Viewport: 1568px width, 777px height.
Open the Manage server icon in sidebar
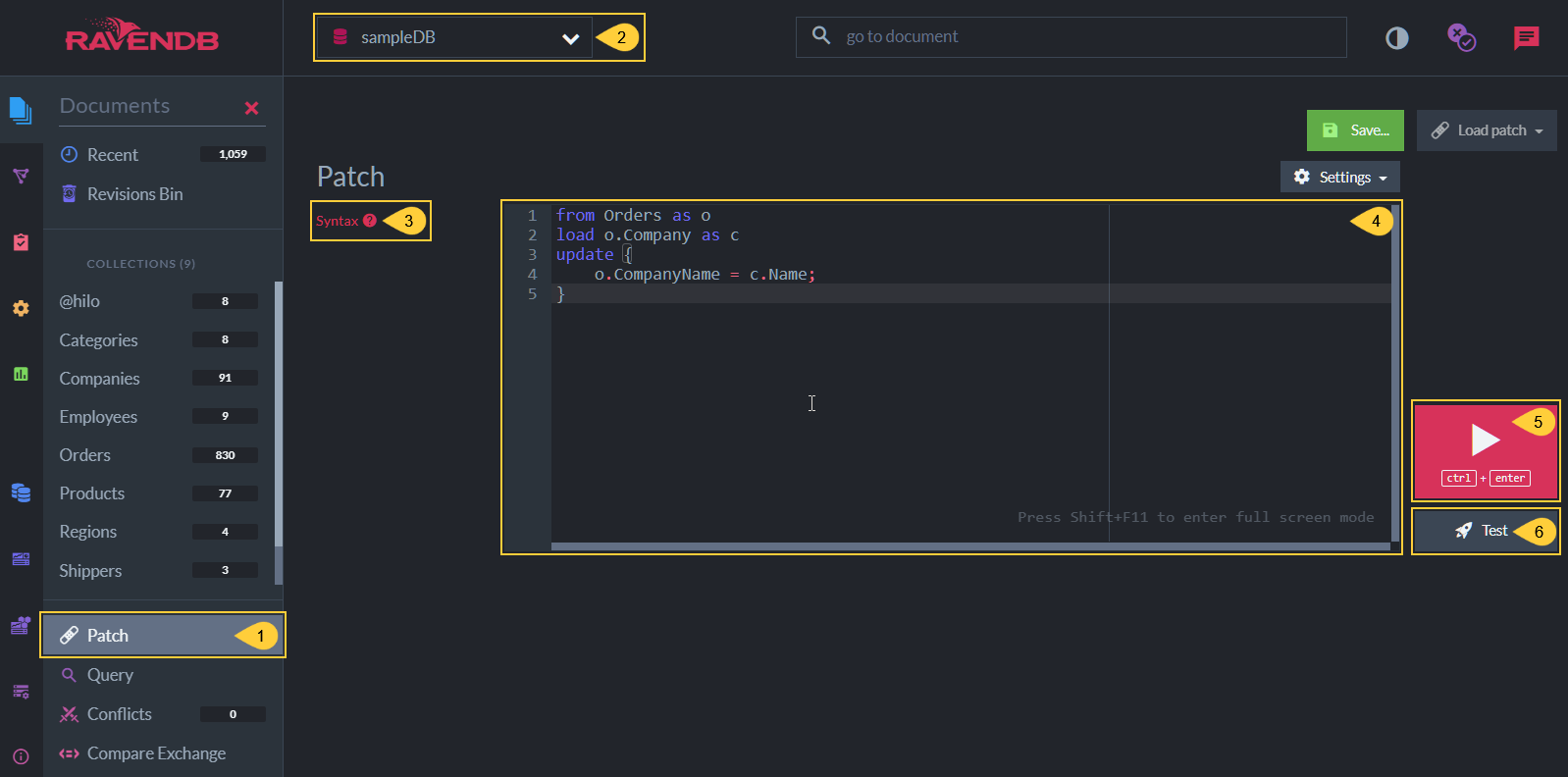click(21, 559)
